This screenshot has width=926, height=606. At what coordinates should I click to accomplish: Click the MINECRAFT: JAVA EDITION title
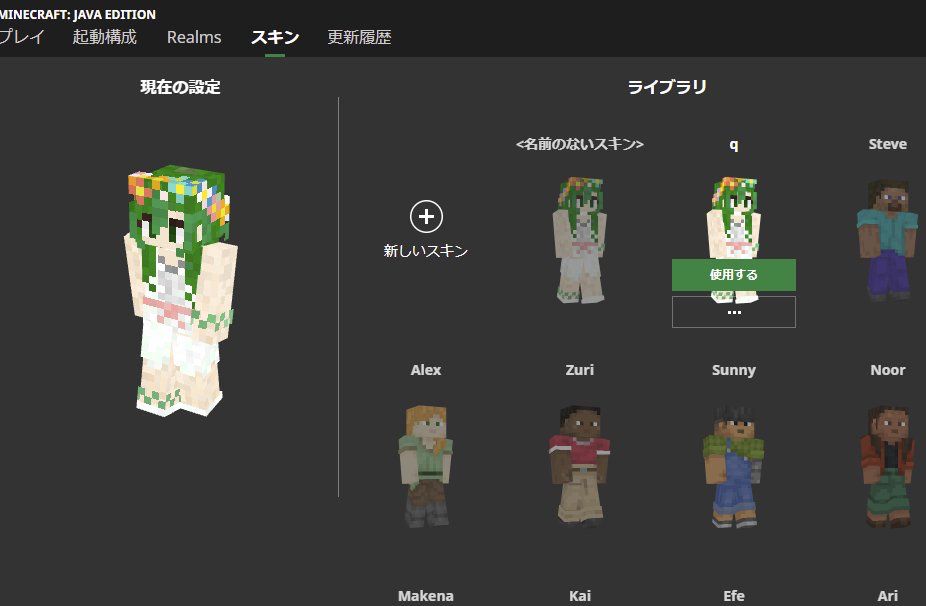point(77,14)
